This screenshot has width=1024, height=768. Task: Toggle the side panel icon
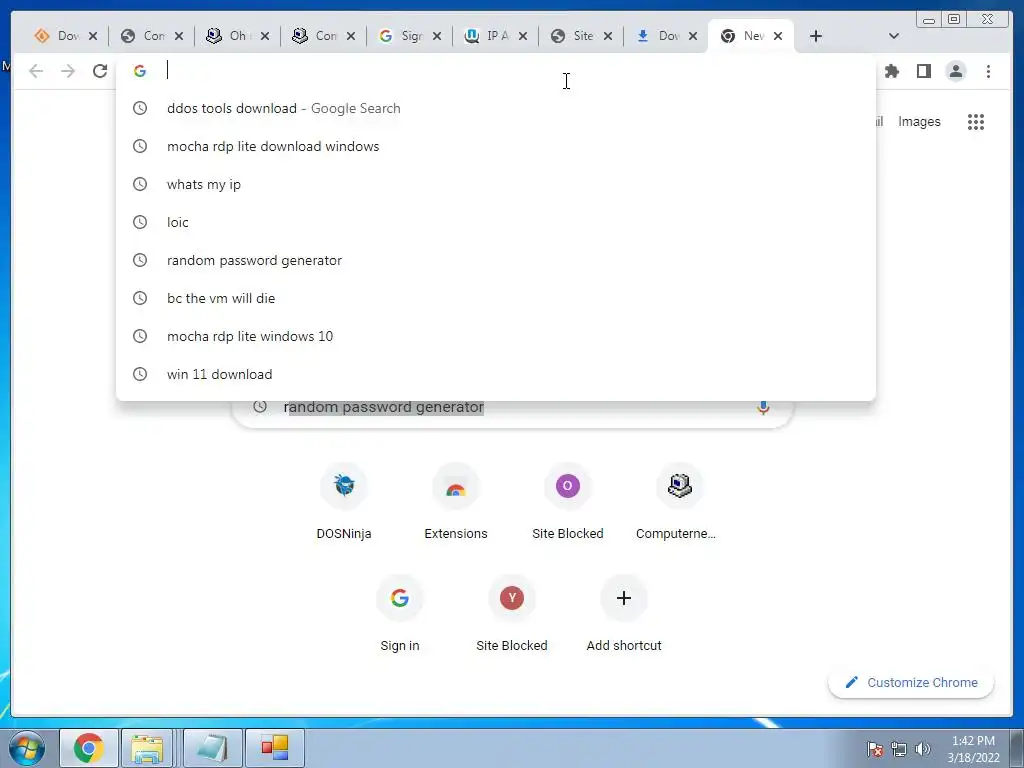923,71
